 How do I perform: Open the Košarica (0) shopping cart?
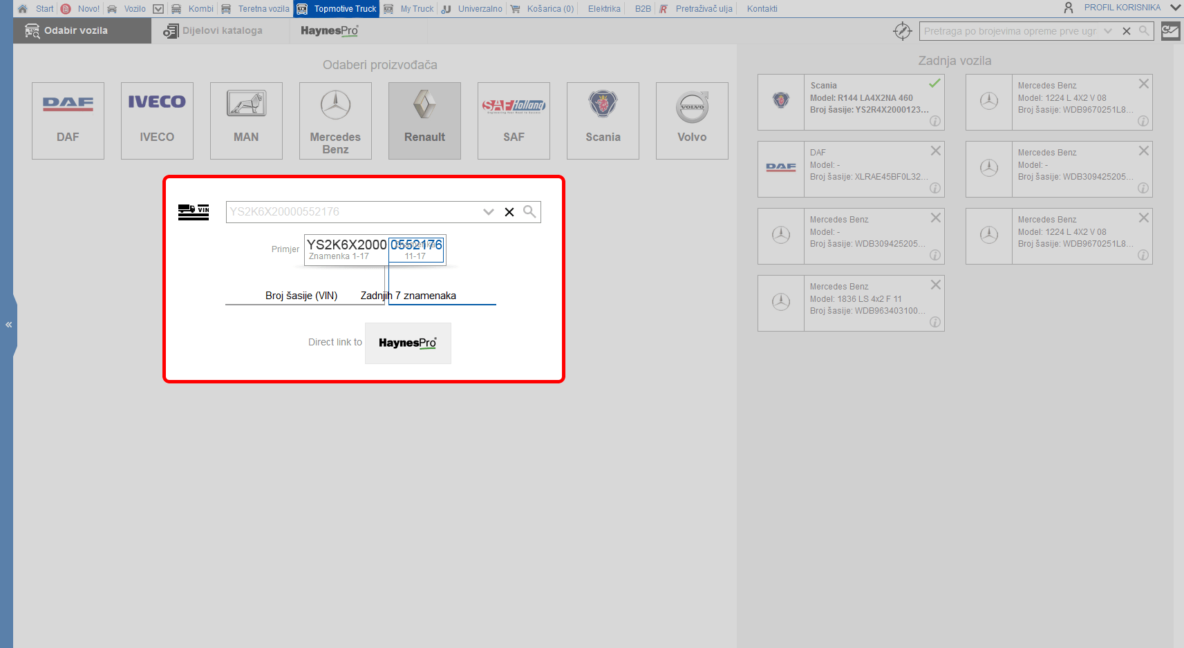(x=550, y=9)
